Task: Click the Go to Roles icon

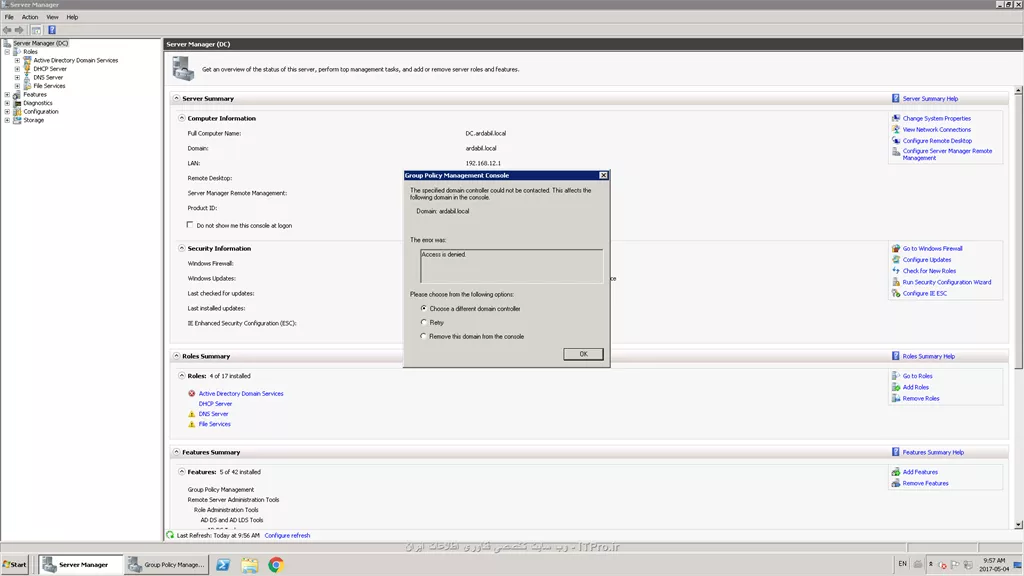Action: (x=896, y=376)
